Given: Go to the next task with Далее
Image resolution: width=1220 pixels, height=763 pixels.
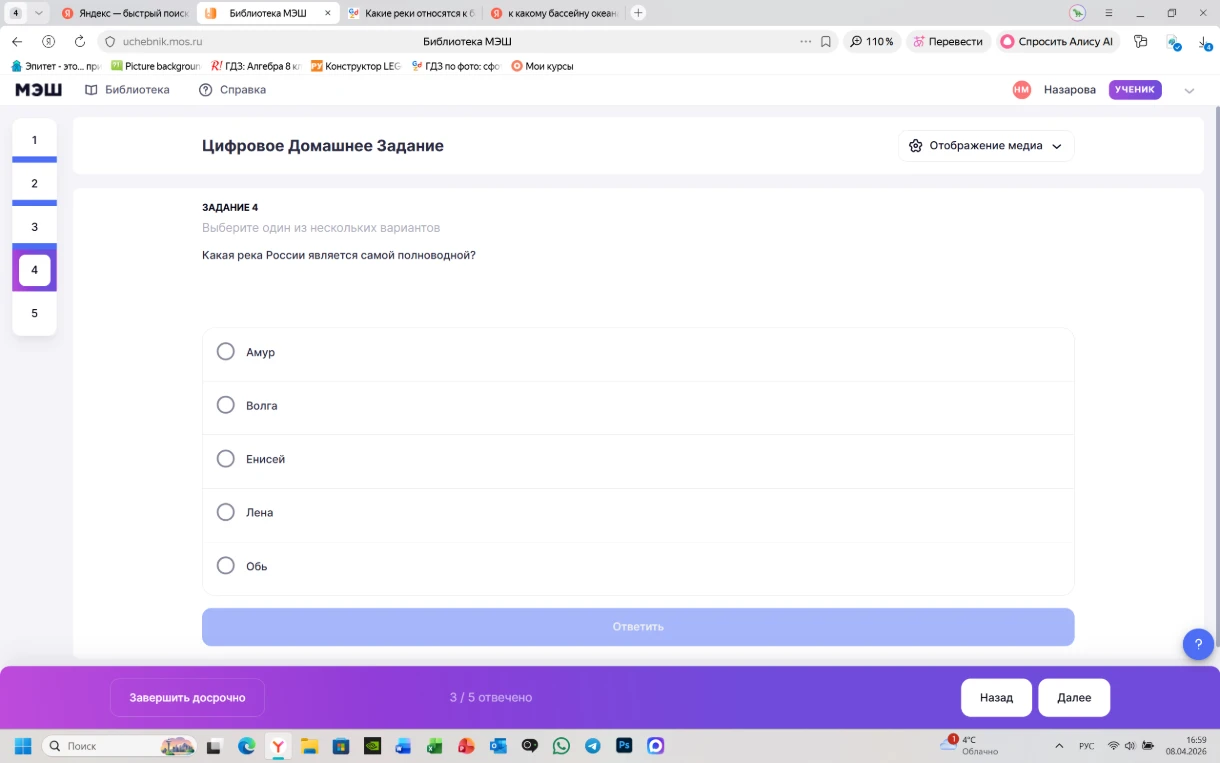Looking at the screenshot, I should click(x=1074, y=698).
